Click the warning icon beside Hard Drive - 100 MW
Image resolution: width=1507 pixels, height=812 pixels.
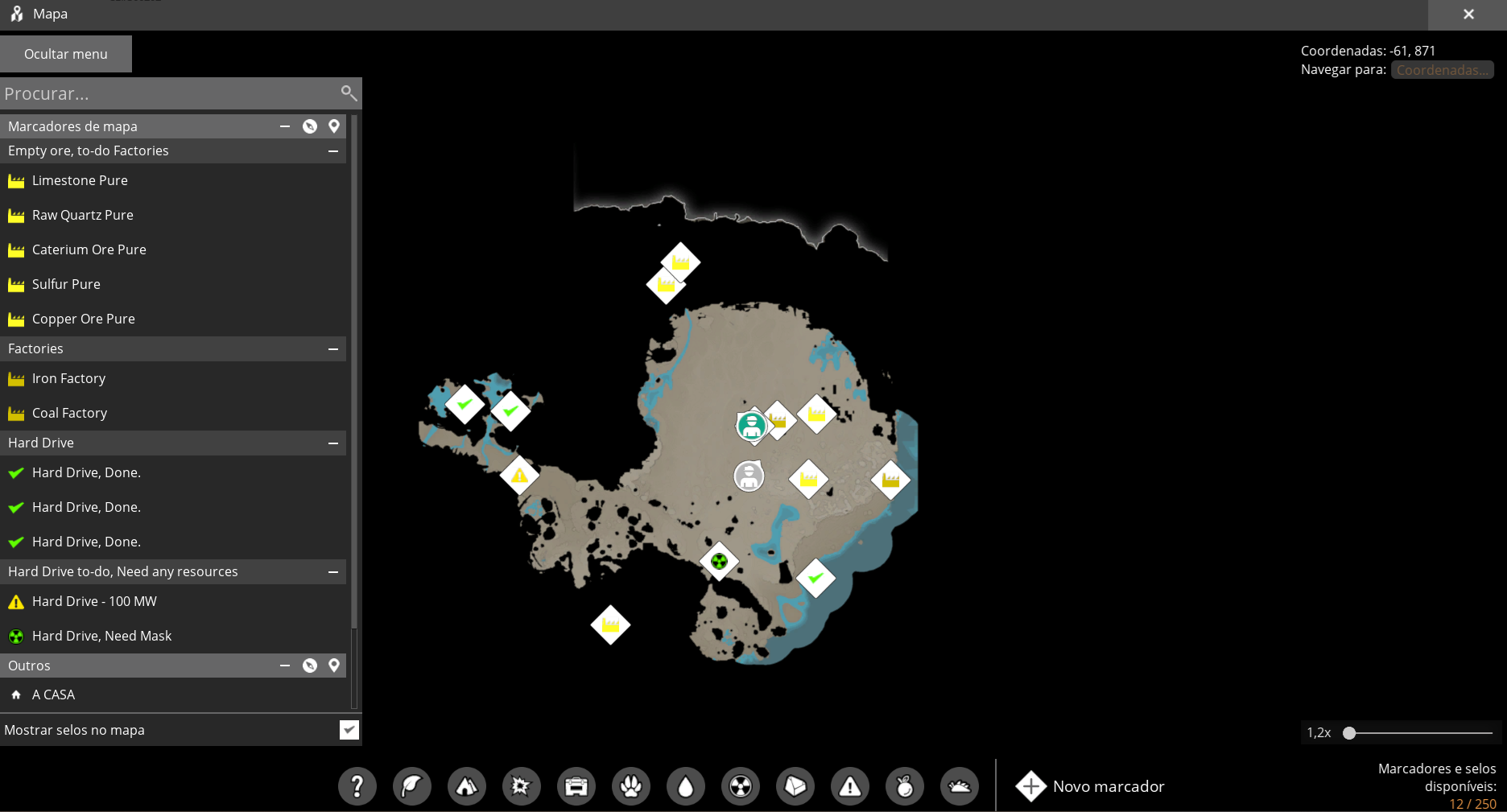[x=16, y=602]
